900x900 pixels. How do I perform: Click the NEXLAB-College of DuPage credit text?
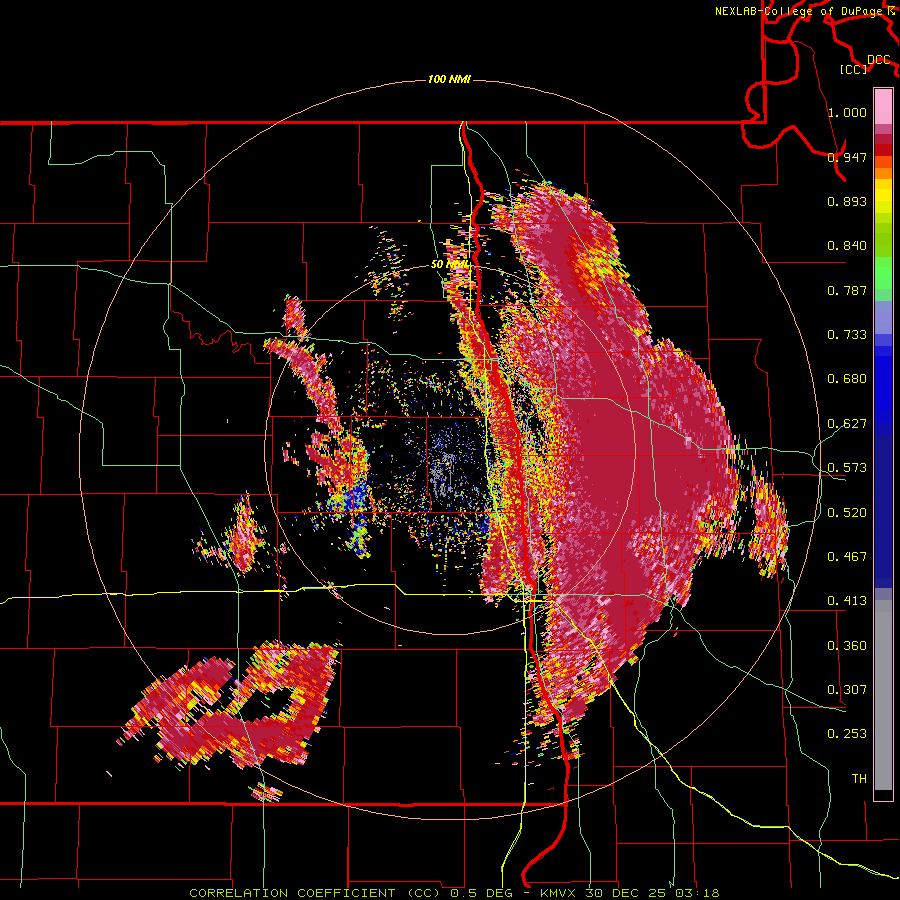(x=800, y=11)
